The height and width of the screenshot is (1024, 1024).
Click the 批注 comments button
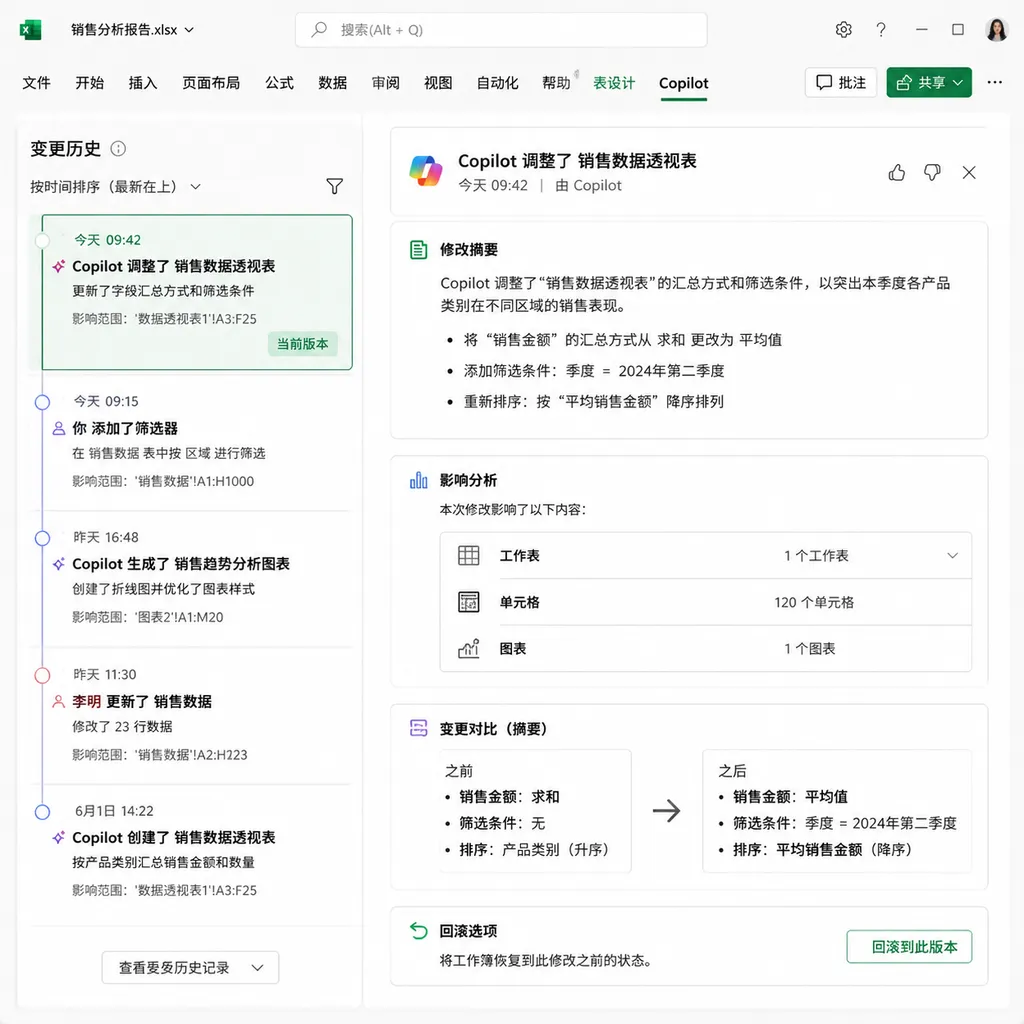[x=841, y=82]
